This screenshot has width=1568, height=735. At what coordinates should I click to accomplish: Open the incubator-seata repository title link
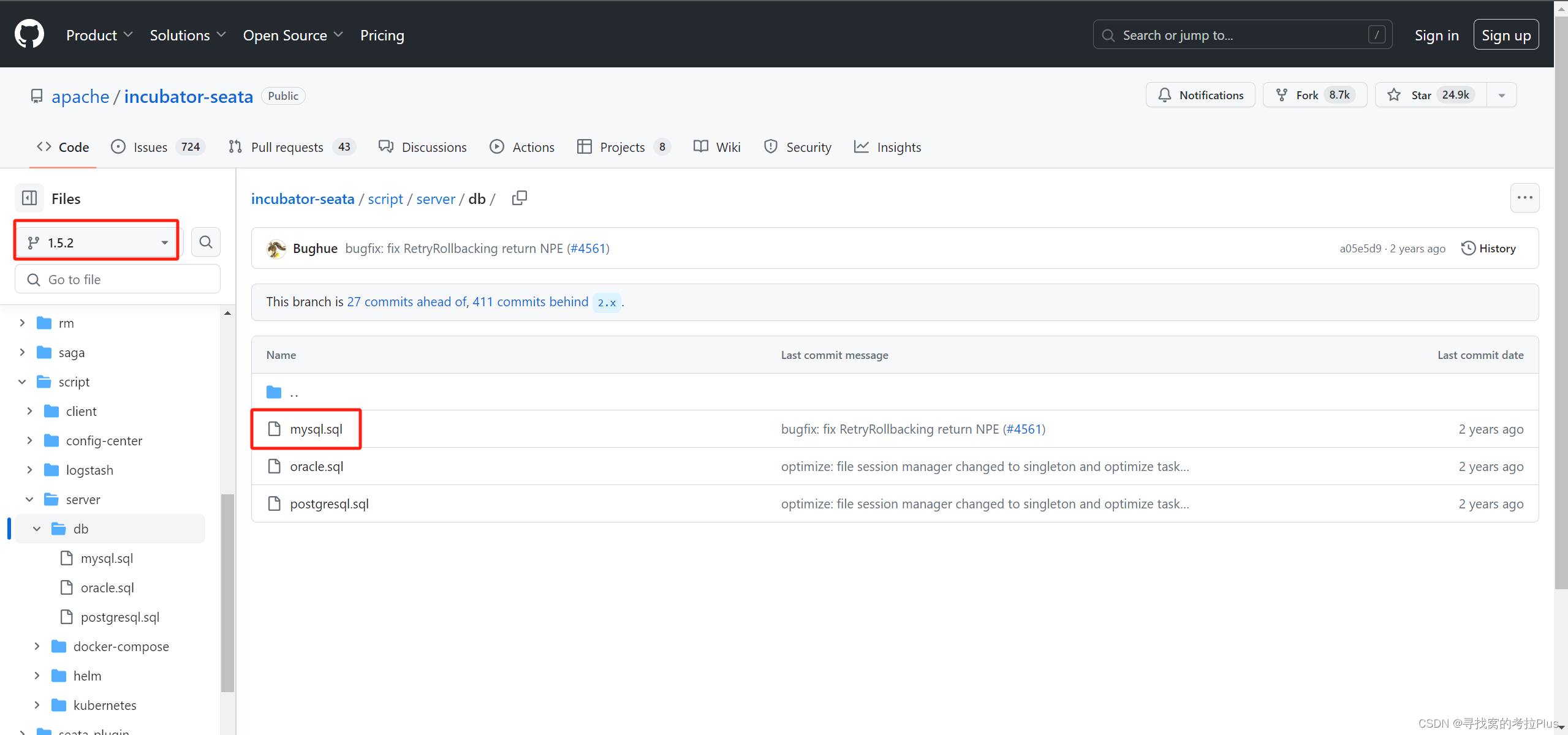click(x=189, y=96)
